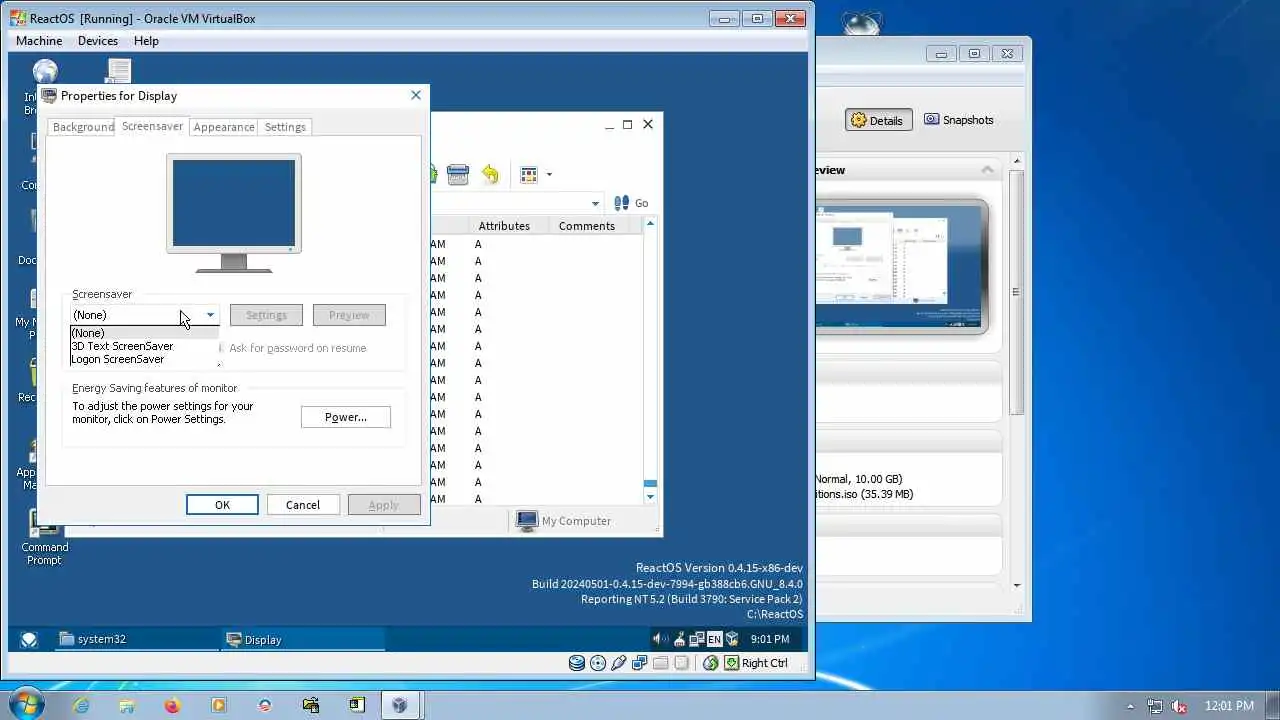Image resolution: width=1280 pixels, height=720 pixels.
Task: Click the file list scroll up arrow
Action: 650,224
